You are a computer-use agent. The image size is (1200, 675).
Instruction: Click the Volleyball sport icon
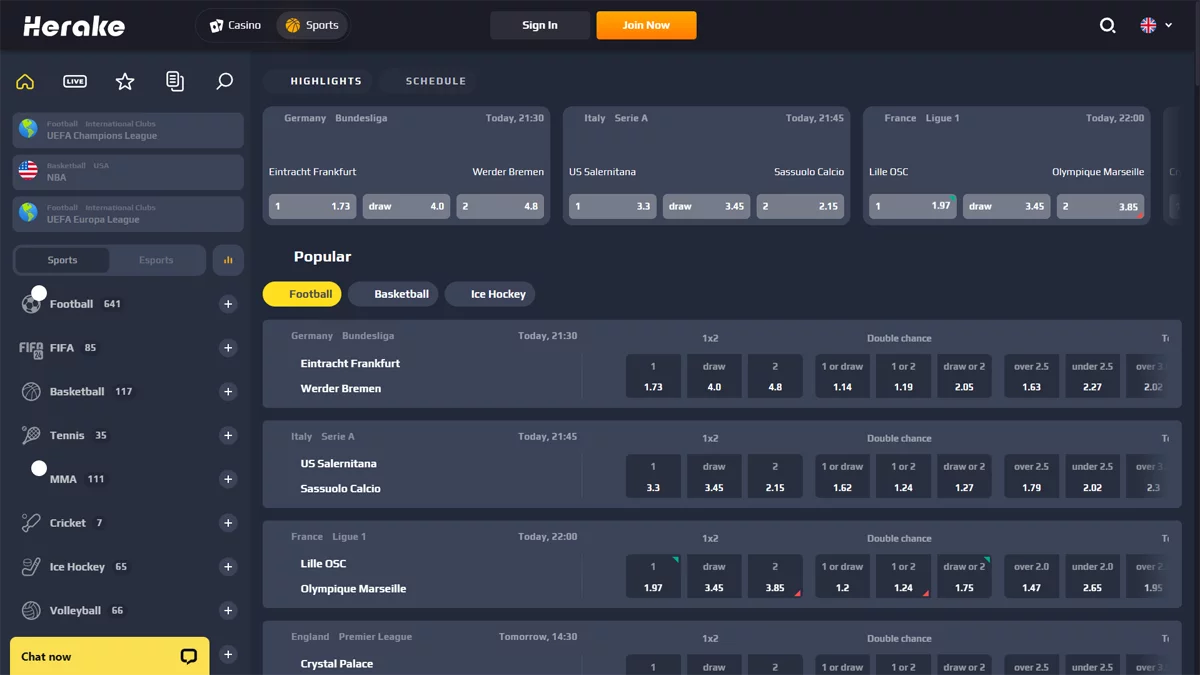pos(31,610)
